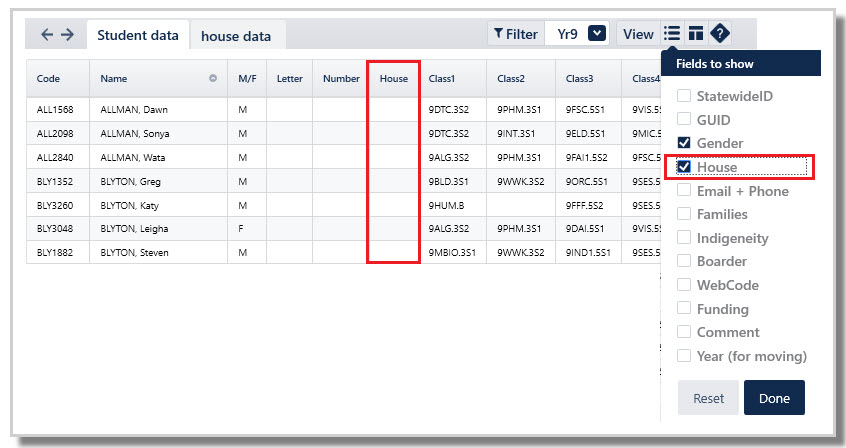The height and width of the screenshot is (448, 846).
Task: Click the Letter column header
Action: tap(290, 78)
